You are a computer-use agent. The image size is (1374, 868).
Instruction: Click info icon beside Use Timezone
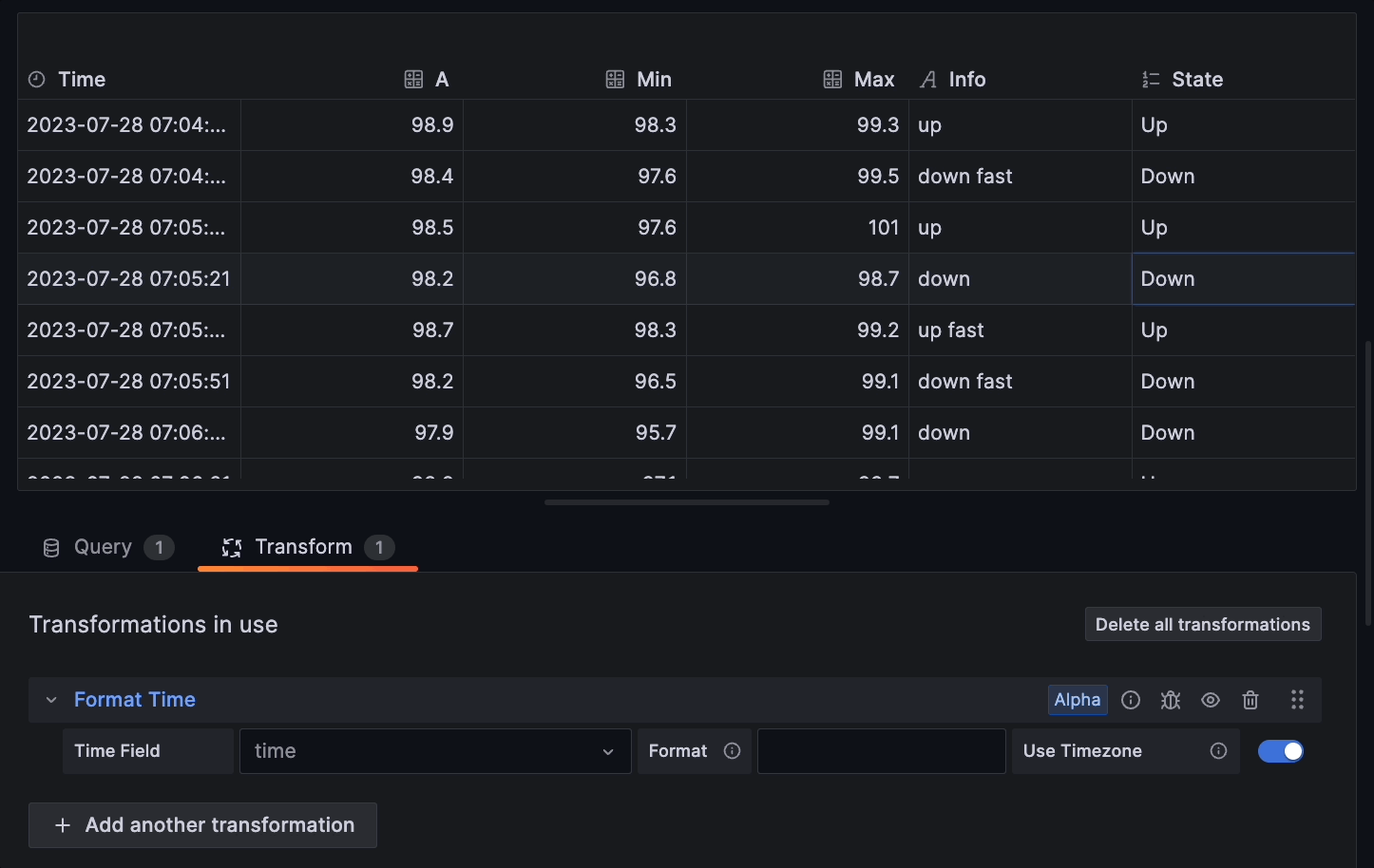point(1218,751)
